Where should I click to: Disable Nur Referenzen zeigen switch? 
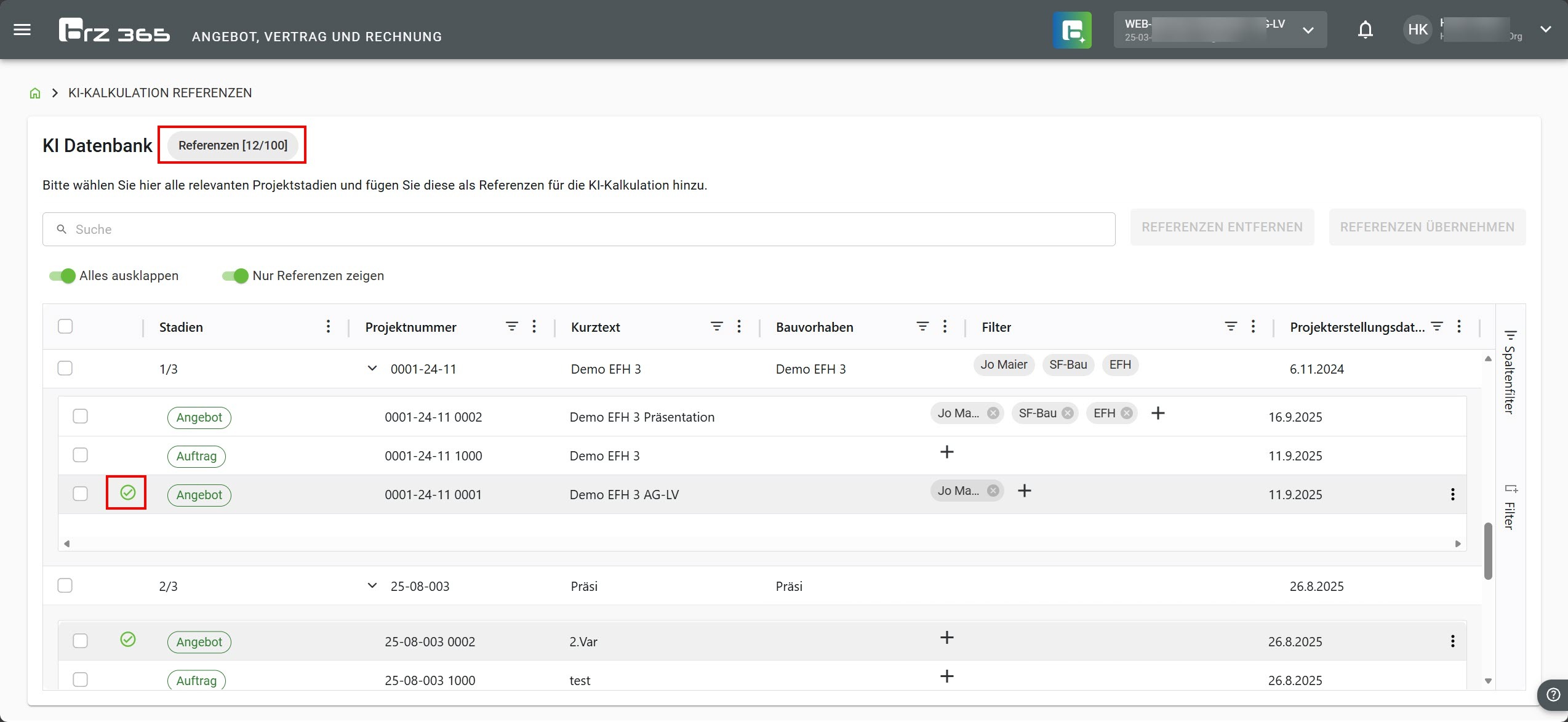pos(235,276)
